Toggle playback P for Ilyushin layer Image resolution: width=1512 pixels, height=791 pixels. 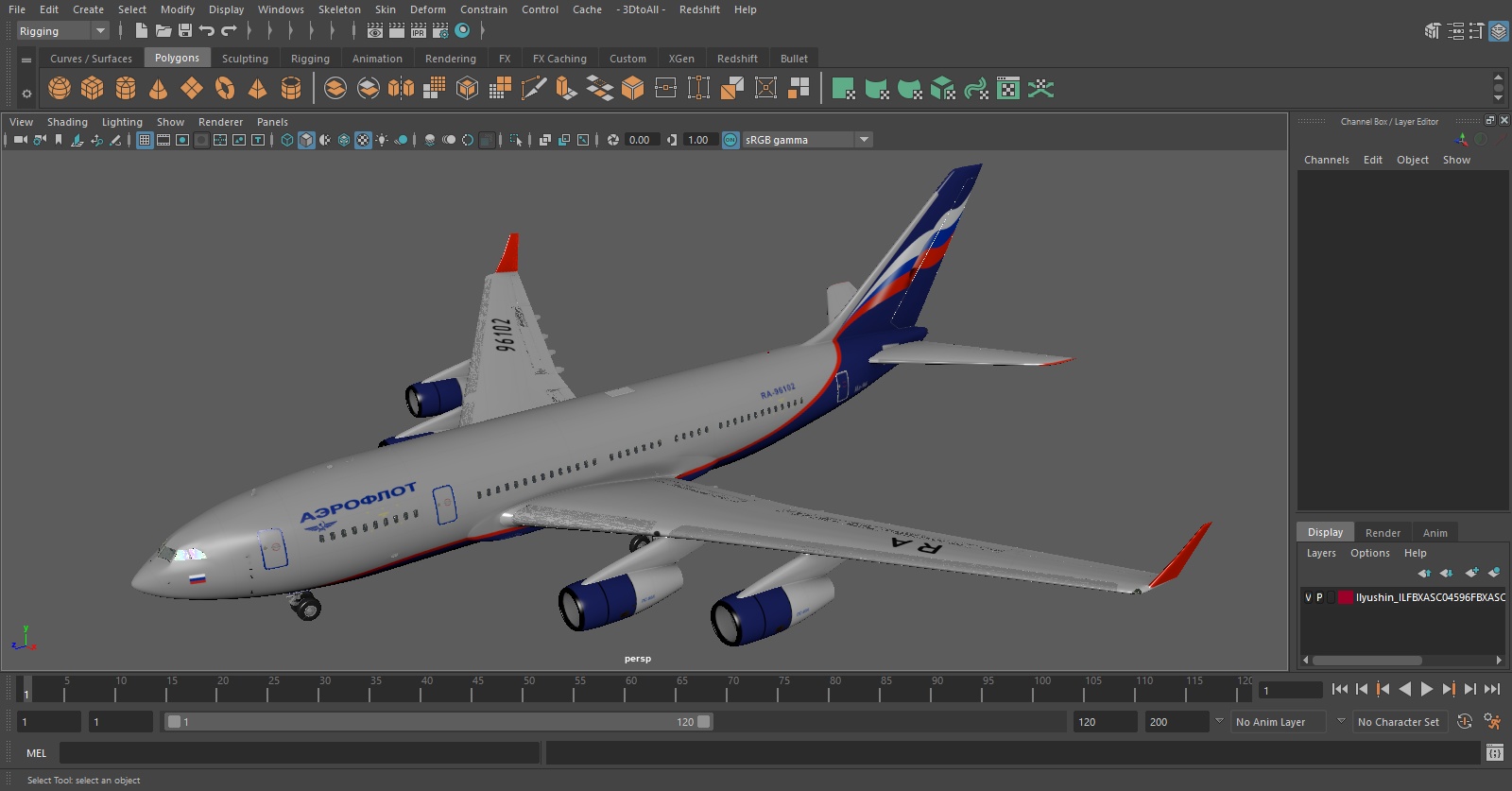pos(1319,597)
